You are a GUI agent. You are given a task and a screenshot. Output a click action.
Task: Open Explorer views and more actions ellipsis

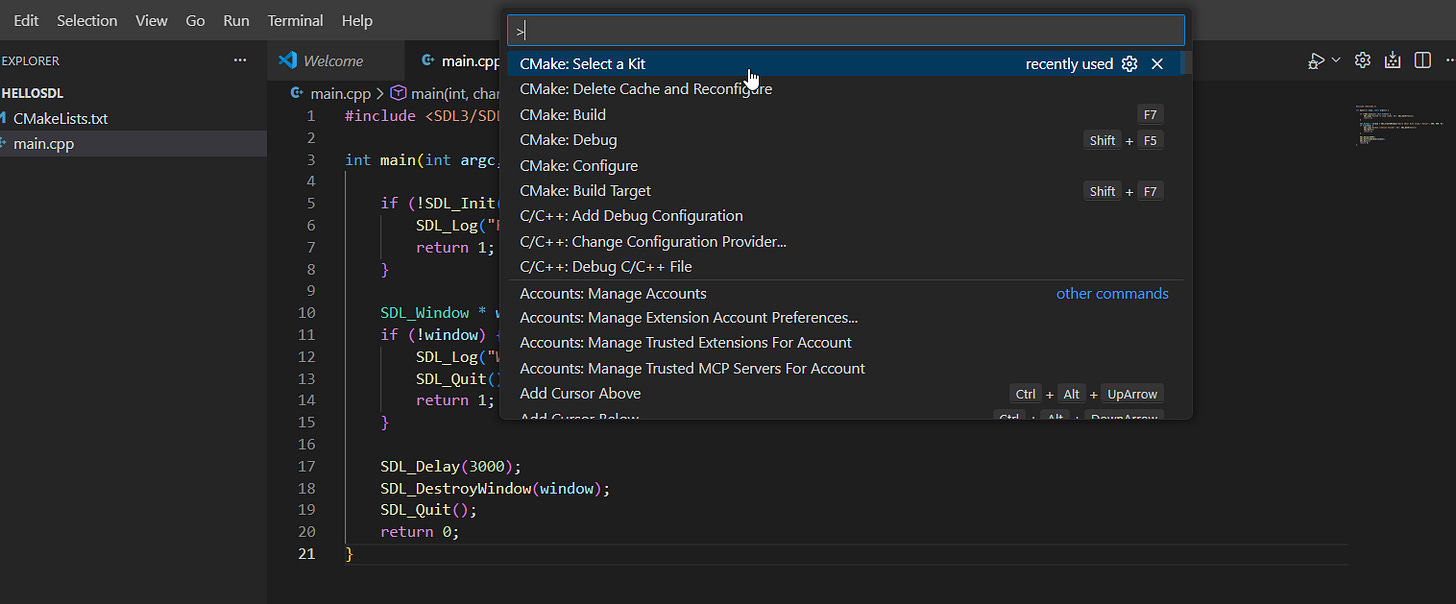coord(240,60)
